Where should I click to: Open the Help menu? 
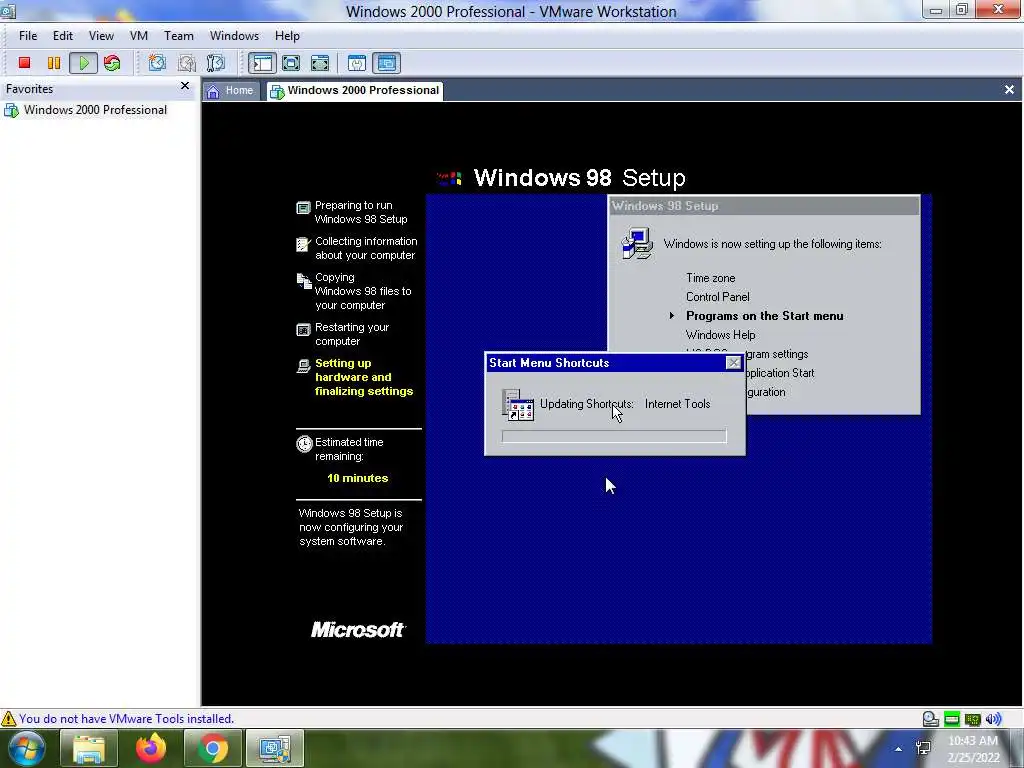(287, 36)
